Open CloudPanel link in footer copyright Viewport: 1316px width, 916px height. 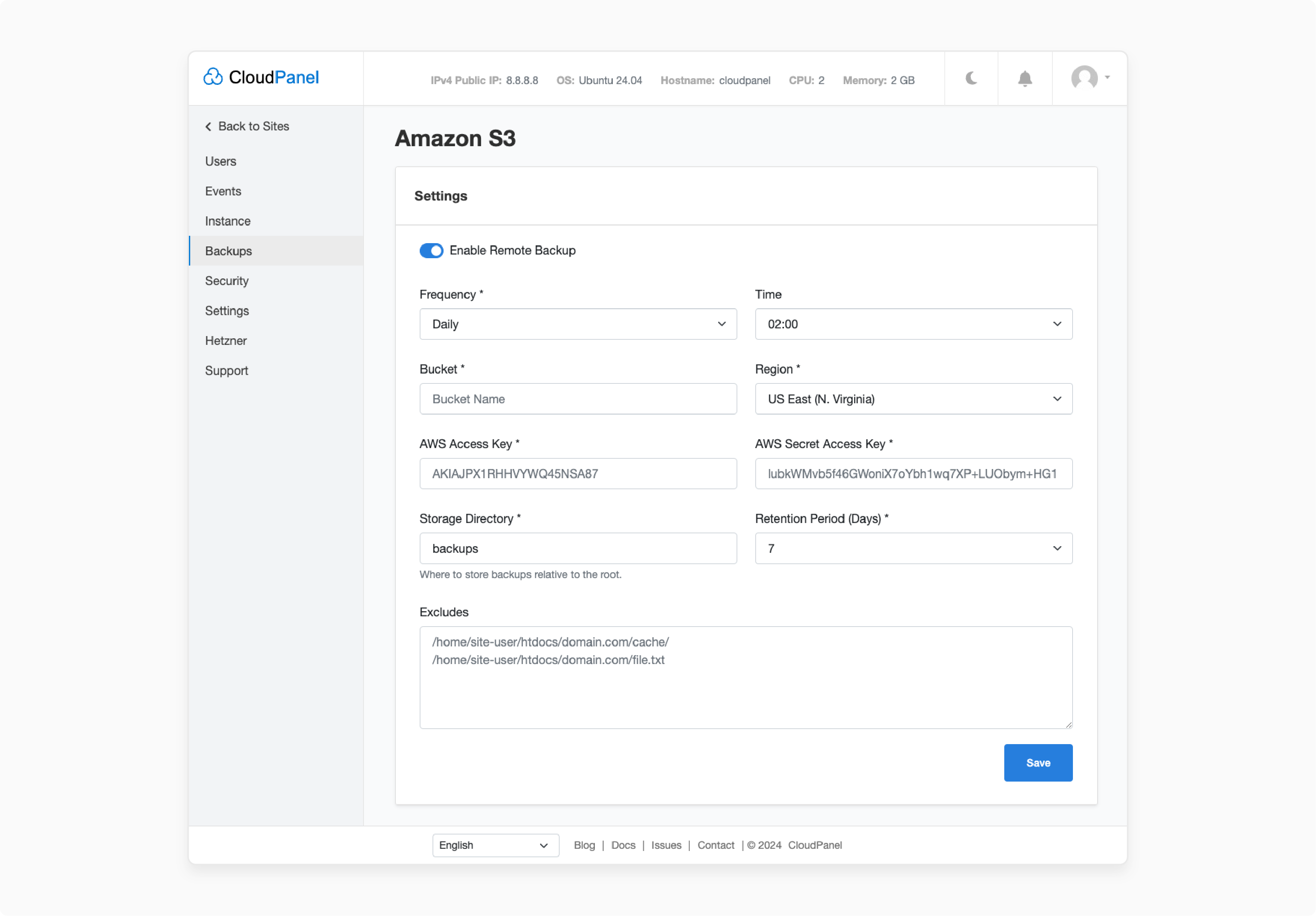pos(814,845)
